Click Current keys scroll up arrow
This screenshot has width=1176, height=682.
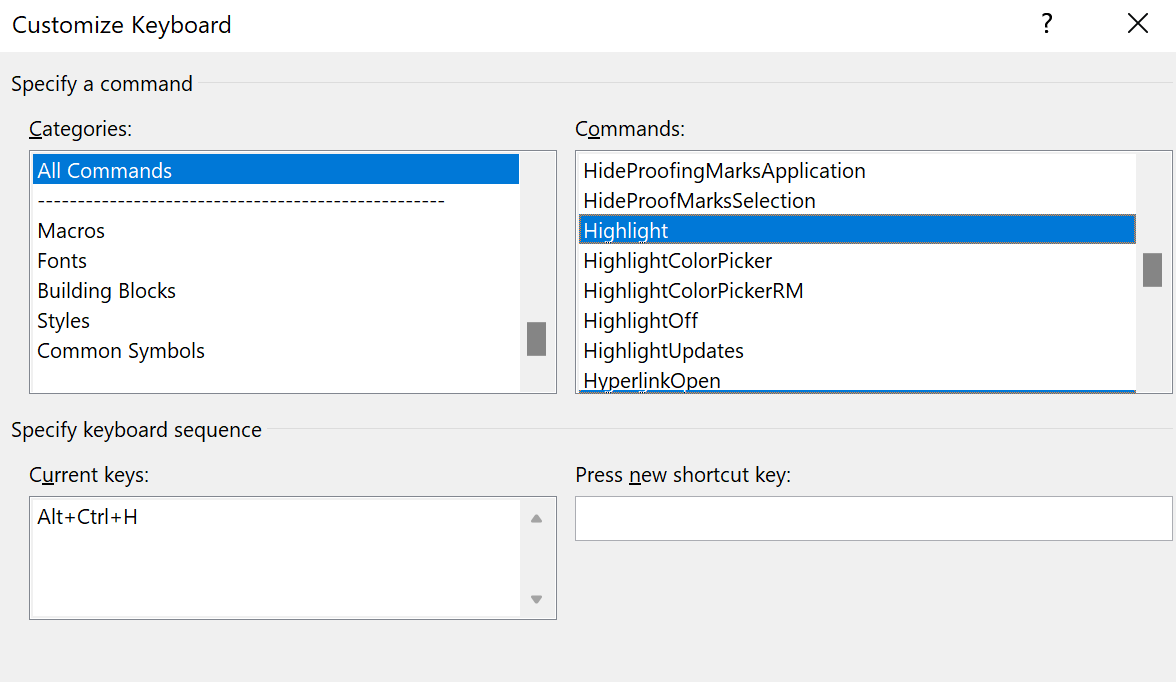tap(537, 518)
